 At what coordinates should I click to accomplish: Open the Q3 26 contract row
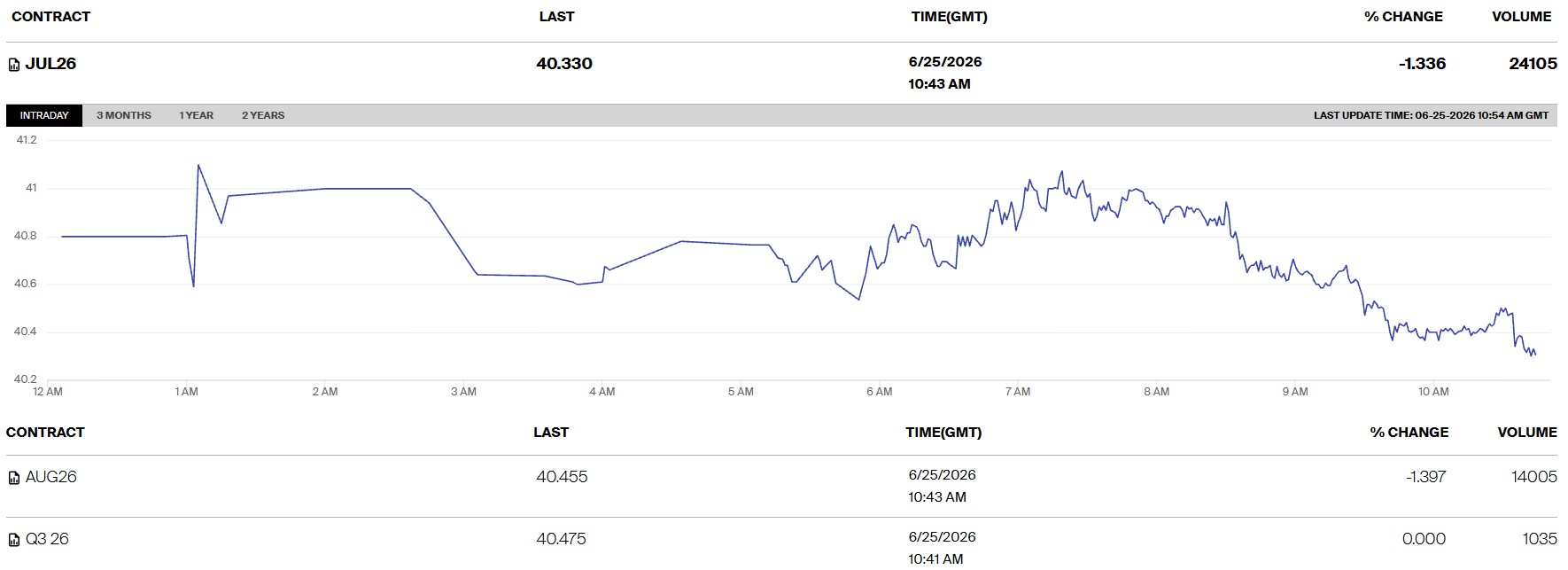tap(781, 544)
